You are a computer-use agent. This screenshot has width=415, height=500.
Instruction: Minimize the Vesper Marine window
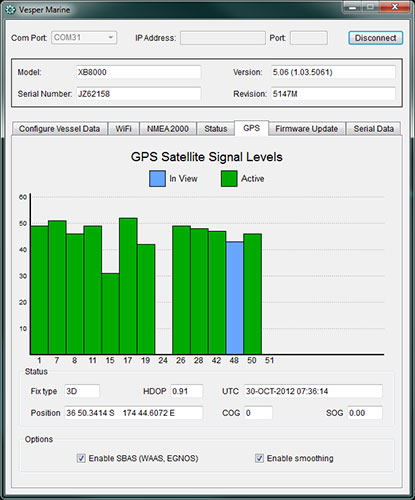(353, 7)
